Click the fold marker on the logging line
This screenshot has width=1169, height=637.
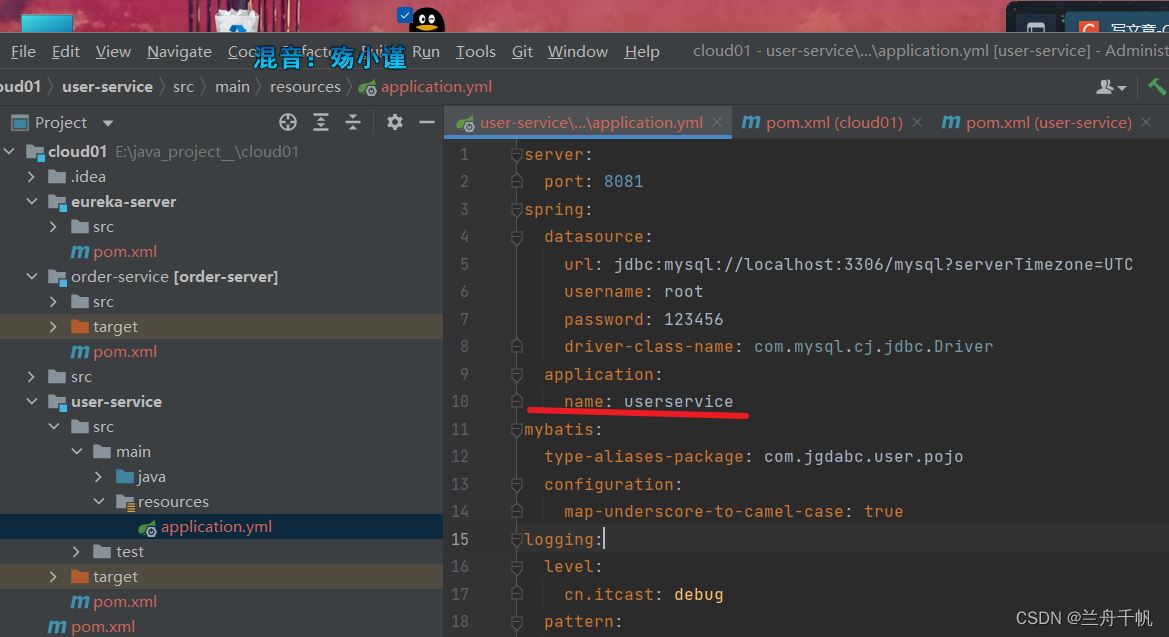click(x=516, y=539)
